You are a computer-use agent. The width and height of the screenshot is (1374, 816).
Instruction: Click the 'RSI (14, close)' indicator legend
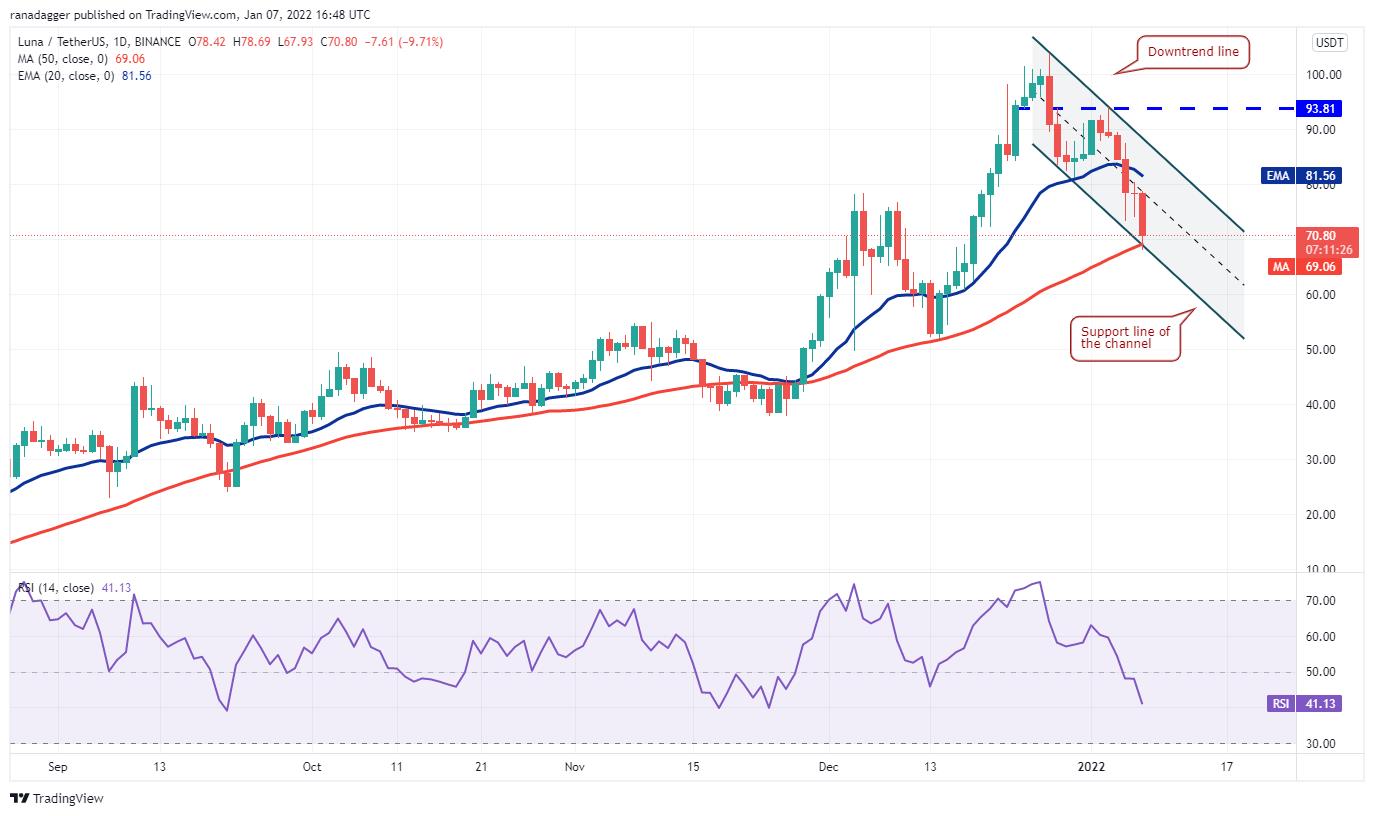point(55,587)
